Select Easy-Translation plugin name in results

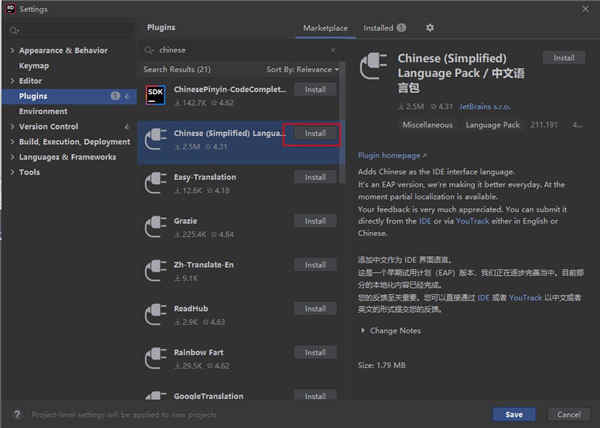205,177
